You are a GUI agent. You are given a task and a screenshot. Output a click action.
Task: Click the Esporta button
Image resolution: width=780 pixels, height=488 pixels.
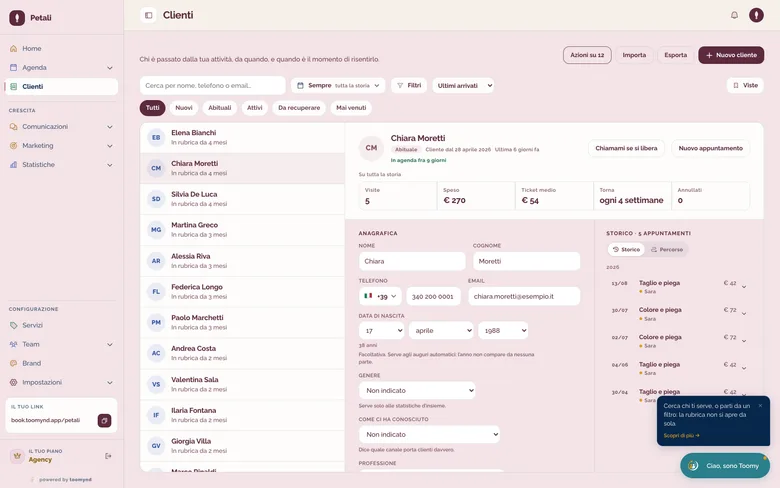click(676, 55)
